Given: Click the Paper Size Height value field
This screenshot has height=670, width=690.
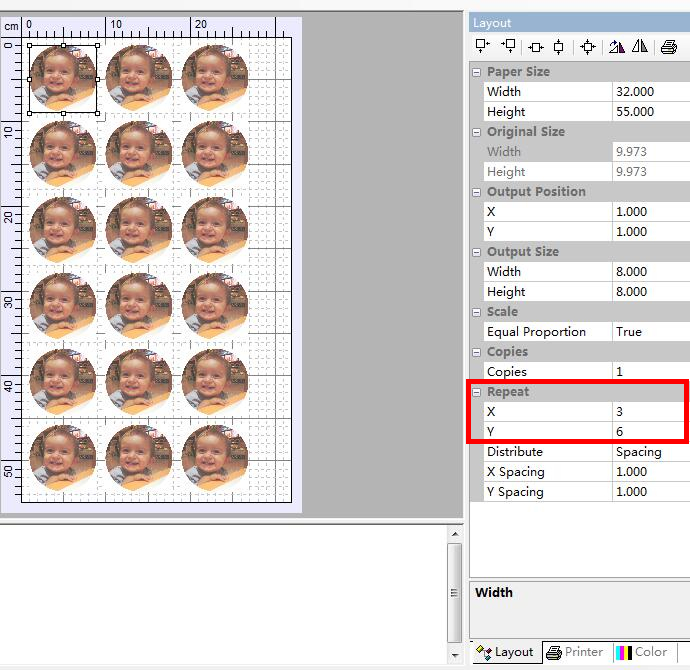Looking at the screenshot, I should pos(650,112).
